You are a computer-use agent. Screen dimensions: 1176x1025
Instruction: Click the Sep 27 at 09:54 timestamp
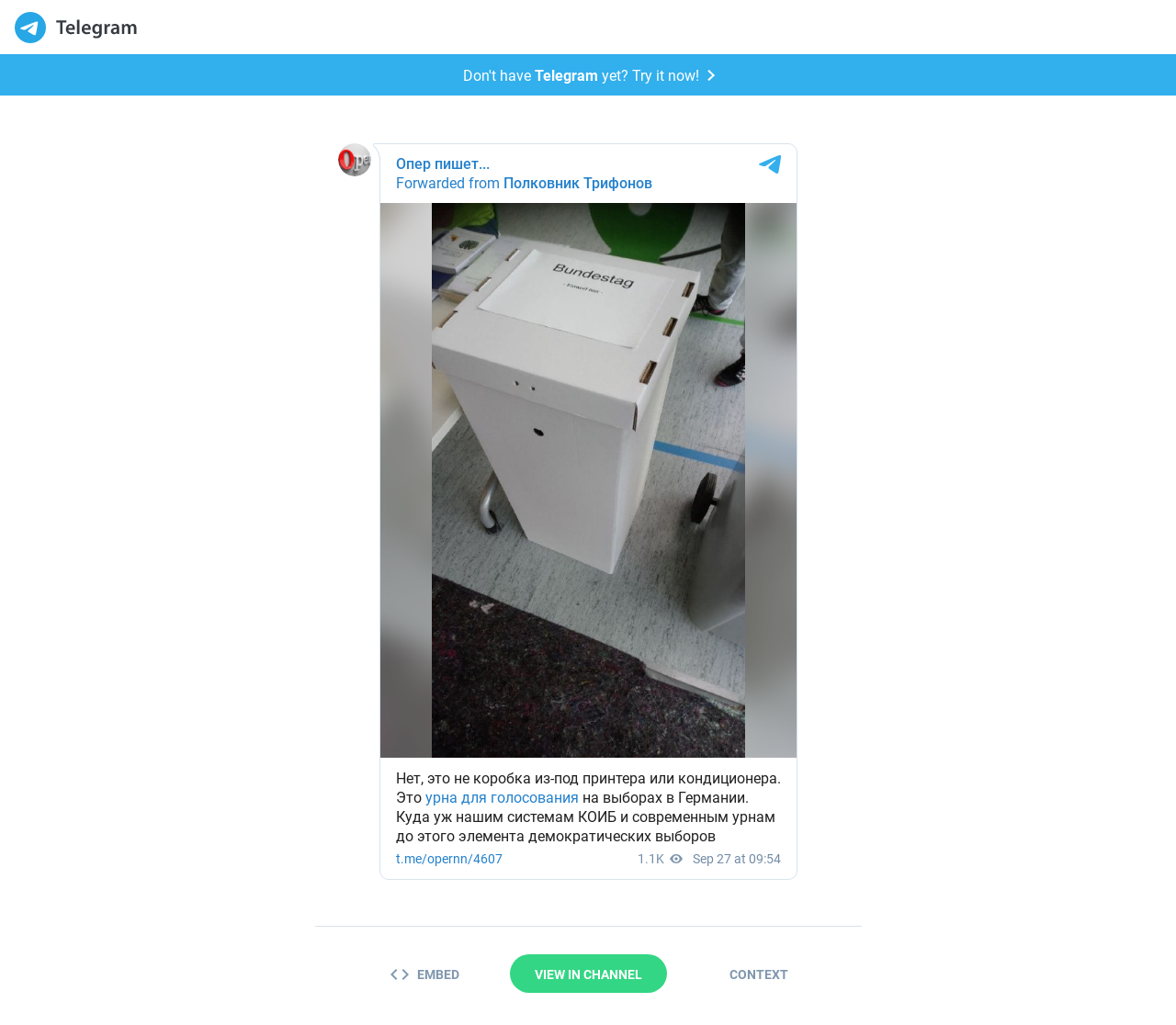(x=737, y=859)
